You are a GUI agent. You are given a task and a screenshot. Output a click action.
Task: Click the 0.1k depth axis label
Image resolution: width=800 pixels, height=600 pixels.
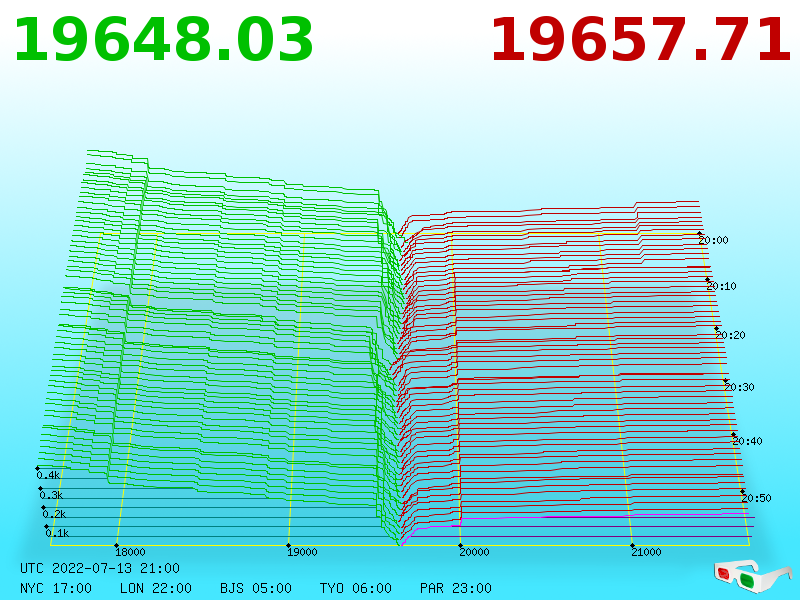[x=58, y=533]
